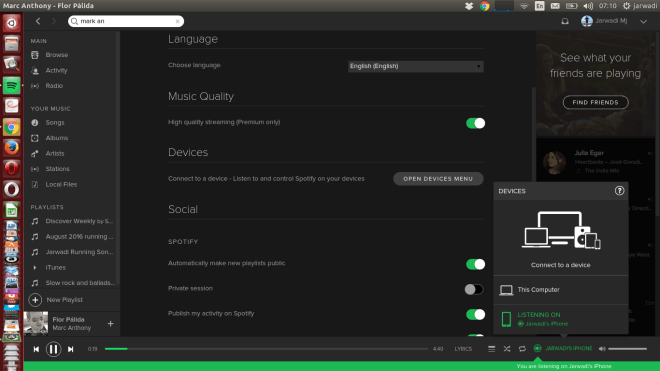Open the battery indicator in top bar
This screenshot has height=371, width=660.
[x=572, y=6]
